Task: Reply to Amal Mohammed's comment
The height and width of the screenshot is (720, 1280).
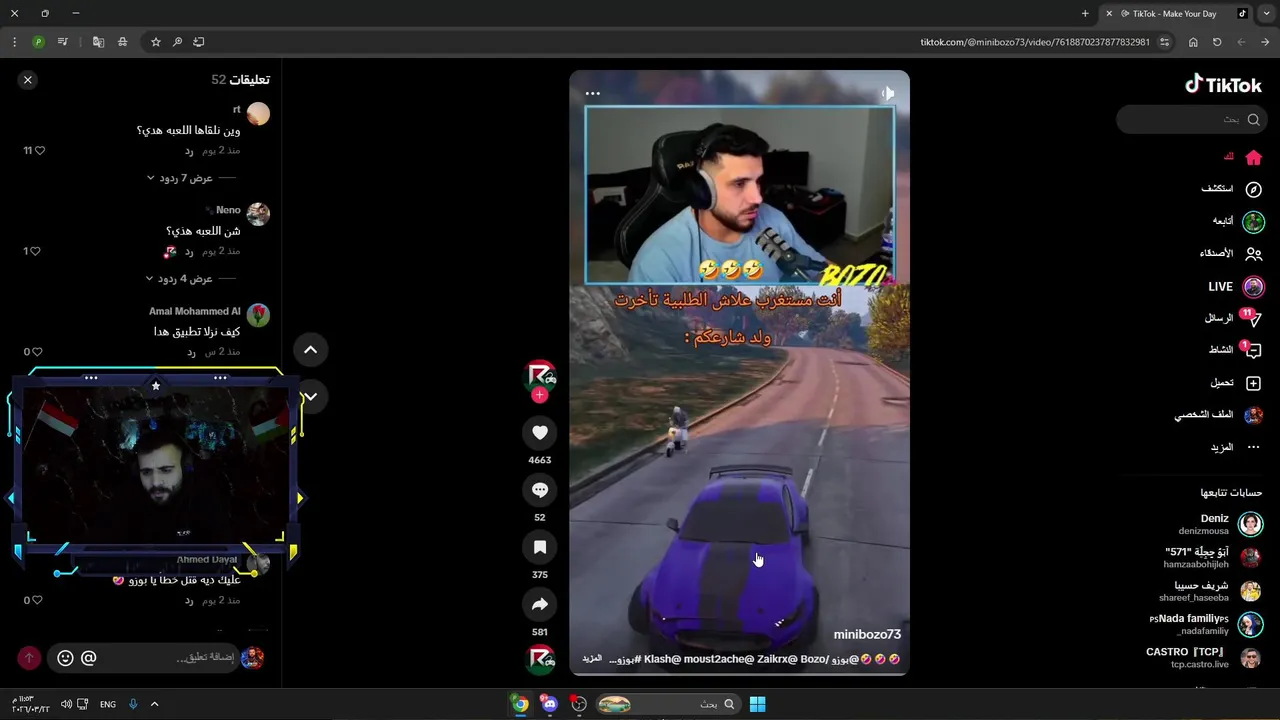Action: 190,352
